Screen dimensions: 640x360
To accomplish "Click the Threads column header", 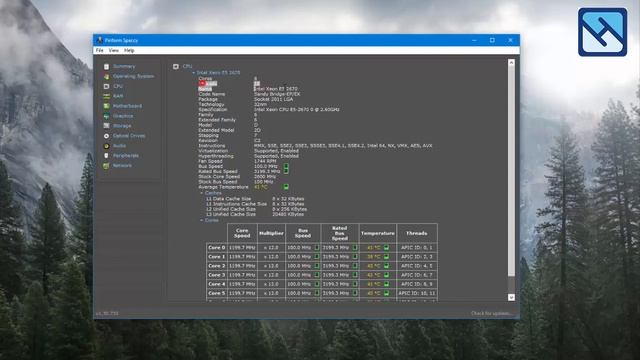I will 417,233.
